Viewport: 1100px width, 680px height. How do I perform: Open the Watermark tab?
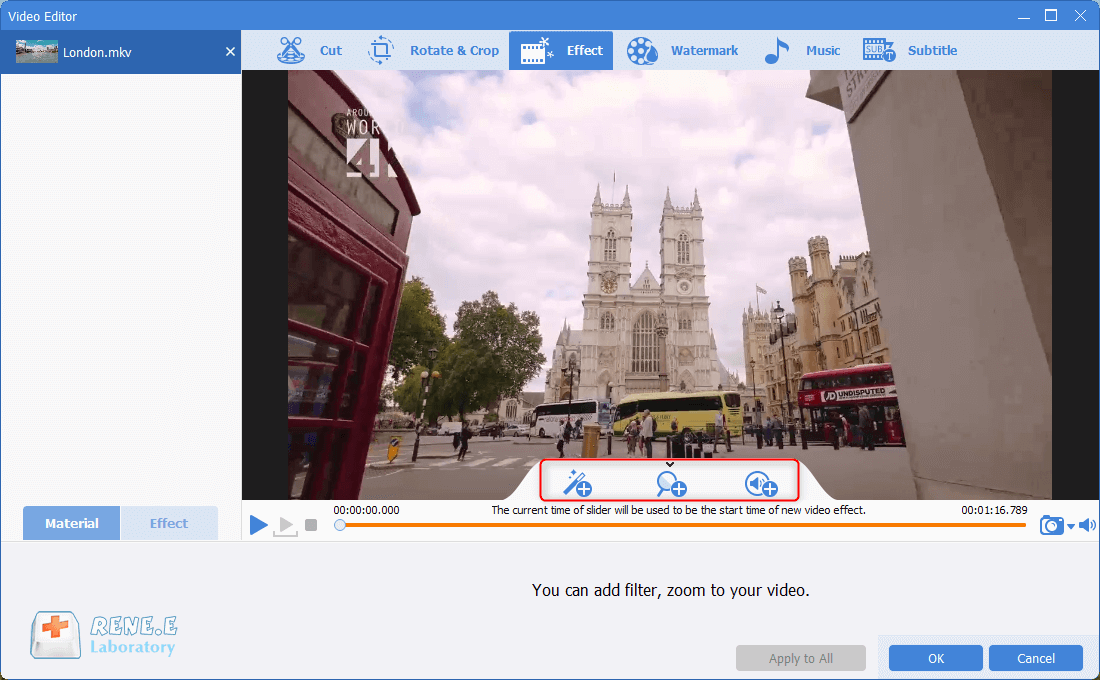(682, 51)
